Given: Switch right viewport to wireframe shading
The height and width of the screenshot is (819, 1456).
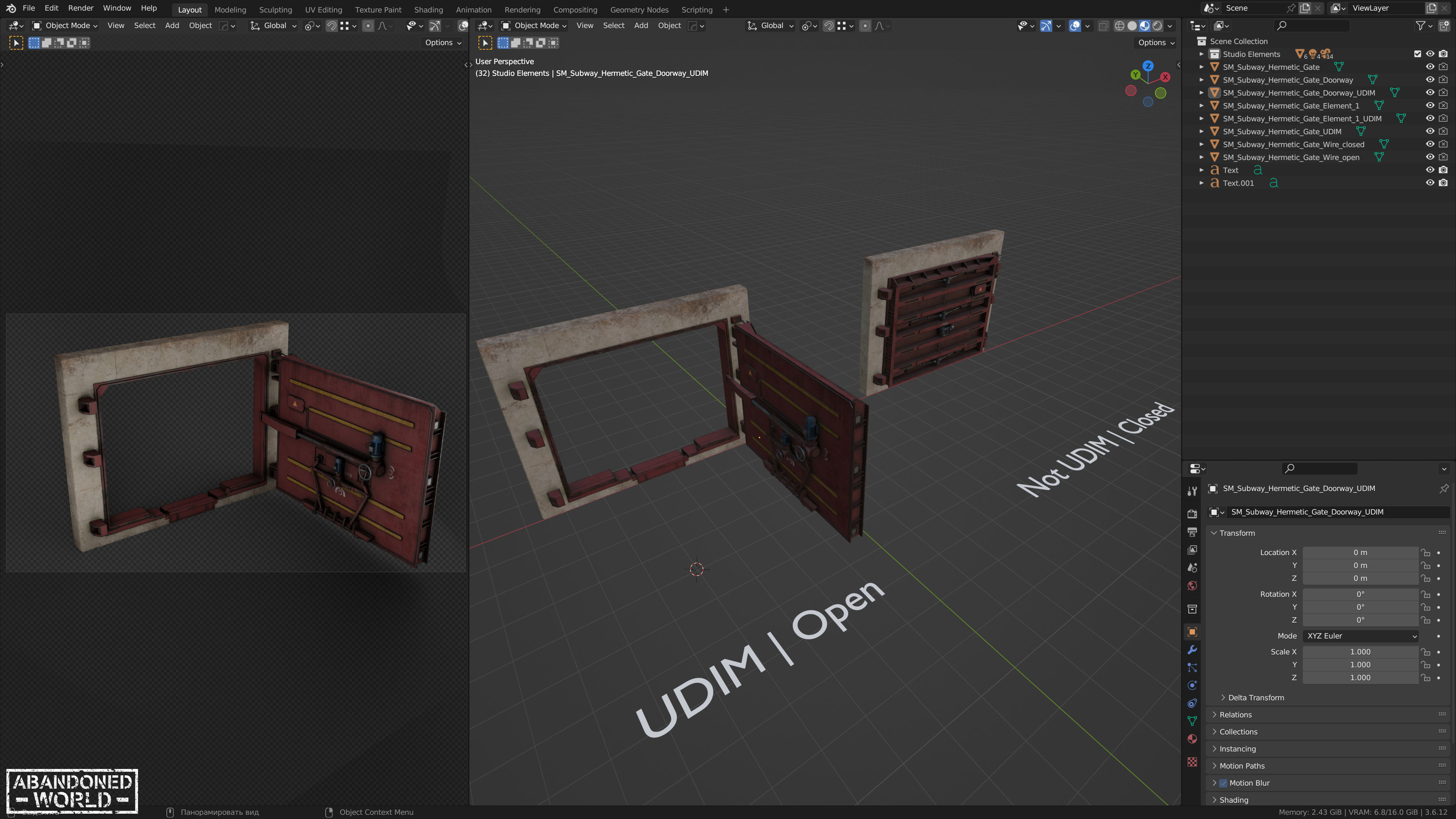Looking at the screenshot, I should 1119,25.
